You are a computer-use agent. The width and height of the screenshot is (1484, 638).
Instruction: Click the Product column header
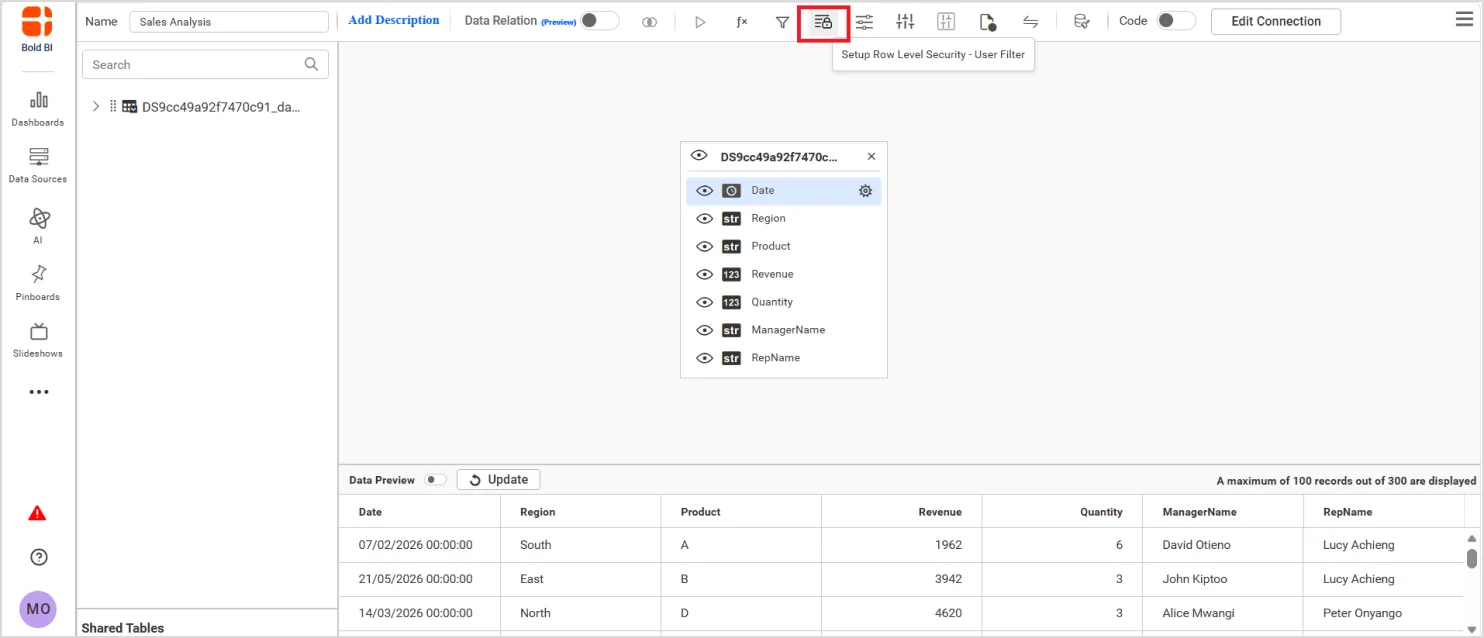[x=741, y=512]
